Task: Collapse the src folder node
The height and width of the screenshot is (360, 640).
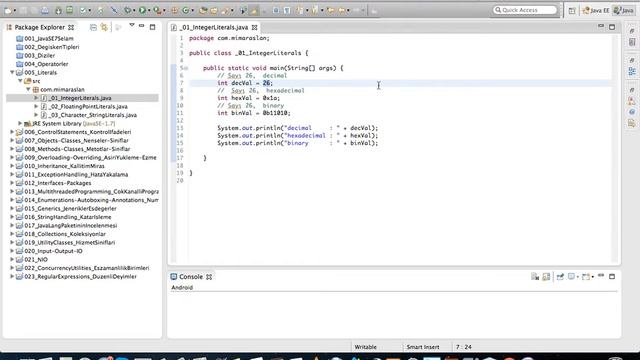Action: tap(20, 81)
